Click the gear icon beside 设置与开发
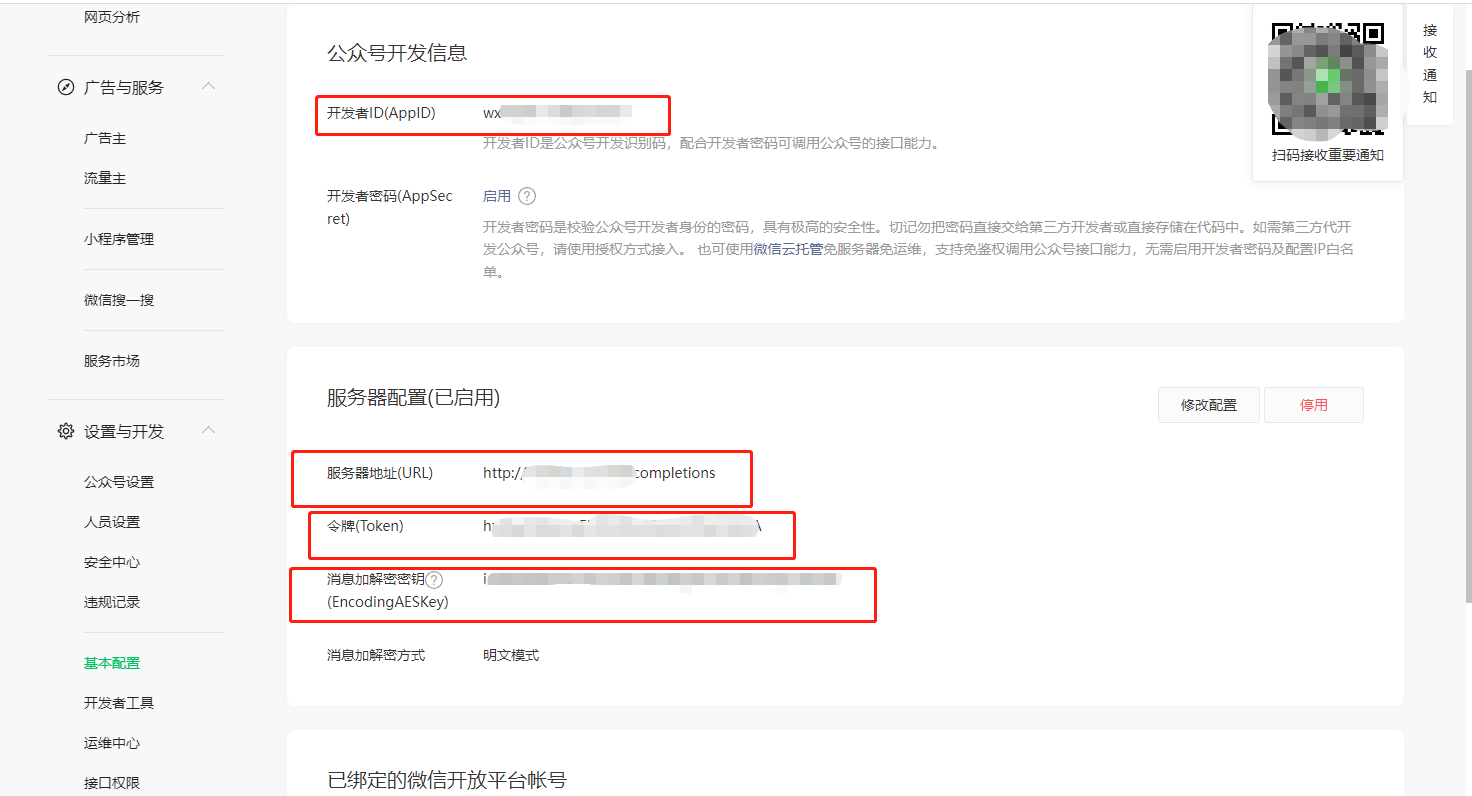 pos(66,431)
